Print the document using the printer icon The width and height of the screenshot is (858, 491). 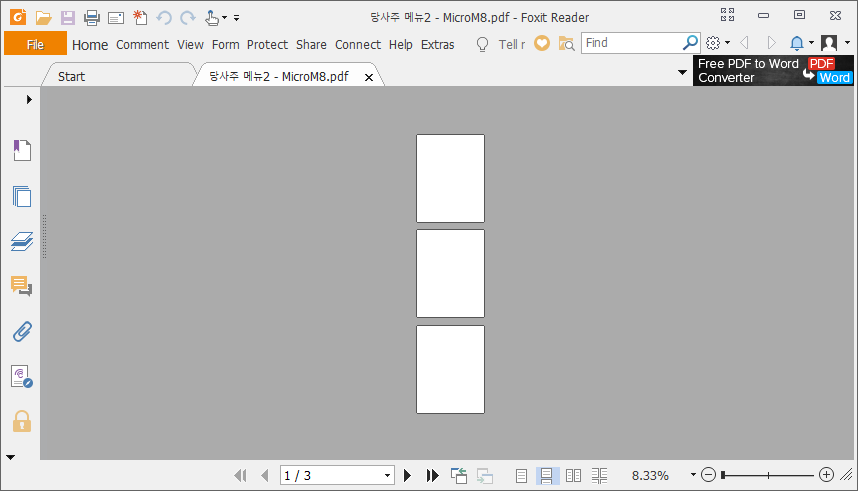(x=92, y=18)
